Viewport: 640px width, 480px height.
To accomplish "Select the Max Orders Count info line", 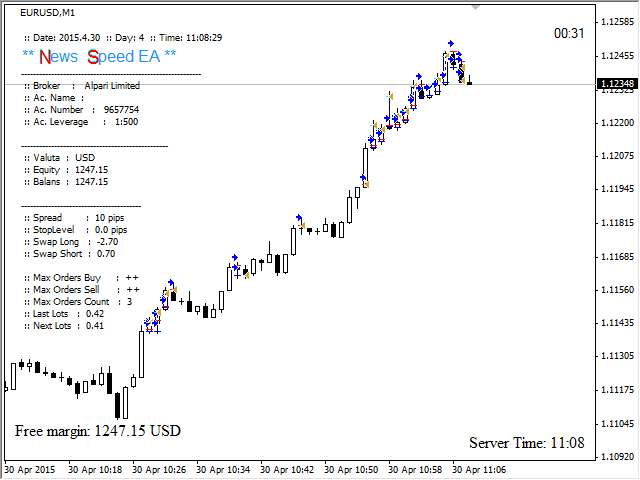I will click(x=80, y=301).
